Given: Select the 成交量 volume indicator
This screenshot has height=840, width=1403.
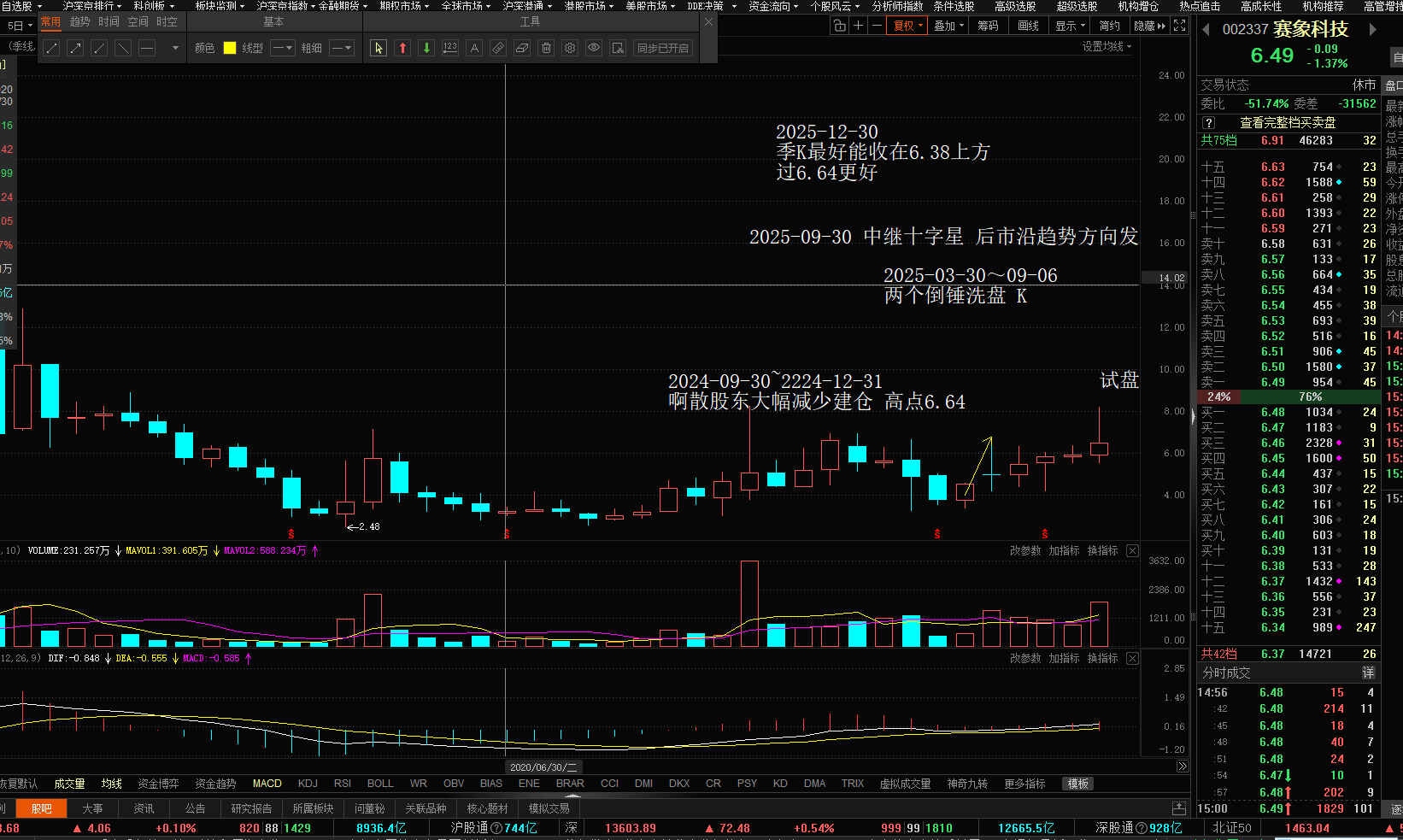Looking at the screenshot, I should [x=70, y=784].
